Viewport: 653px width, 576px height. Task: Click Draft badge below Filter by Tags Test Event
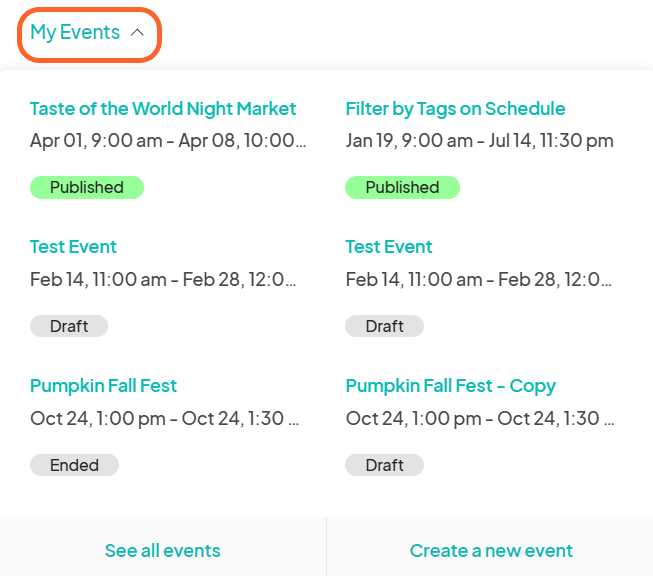tap(384, 326)
